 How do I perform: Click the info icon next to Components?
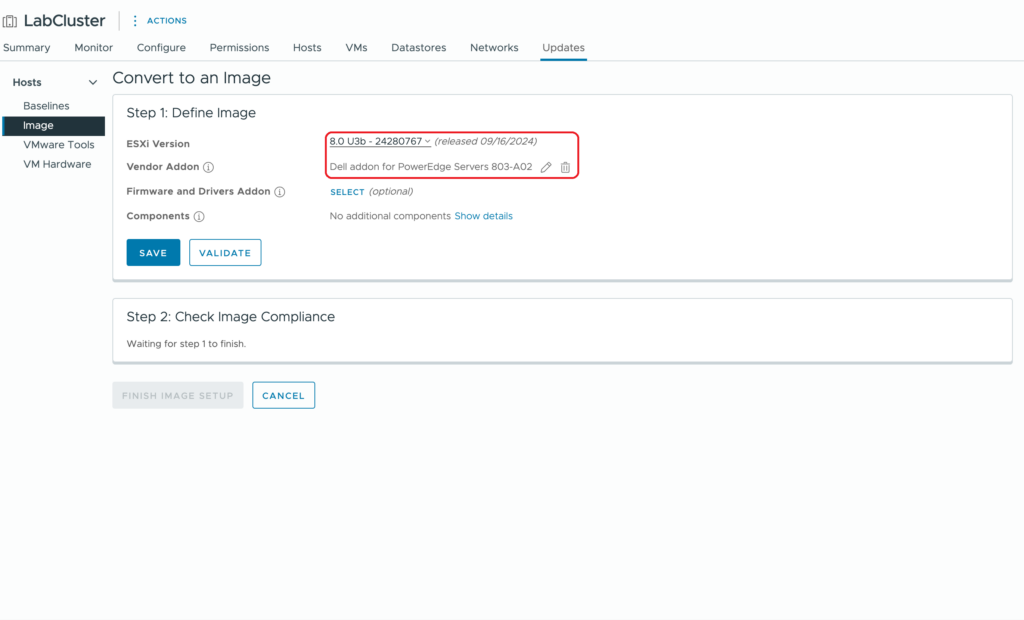[x=199, y=216]
